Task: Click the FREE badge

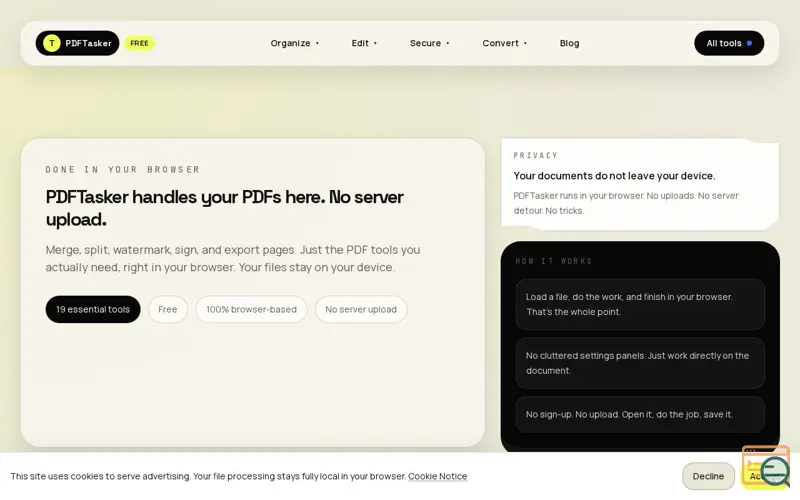Action: (x=139, y=43)
